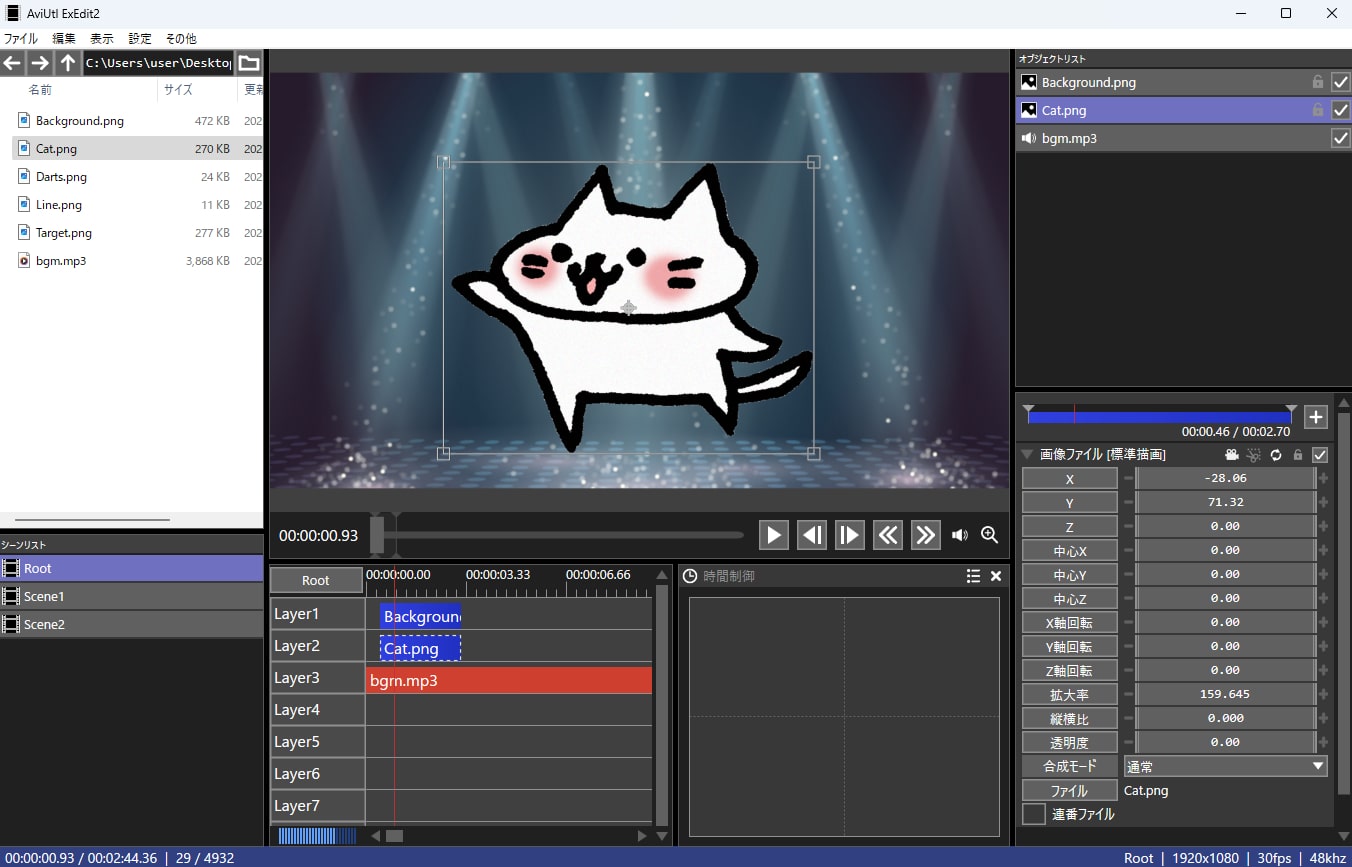Viewport: 1352px width, 867px height.
Task: Collapse the image file settings section triangle
Action: [1027, 454]
